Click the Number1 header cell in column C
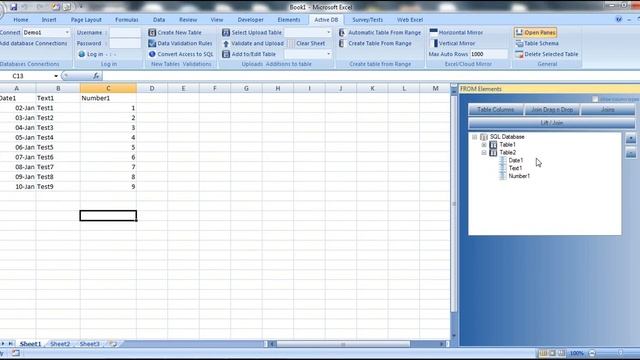 pos(108,98)
